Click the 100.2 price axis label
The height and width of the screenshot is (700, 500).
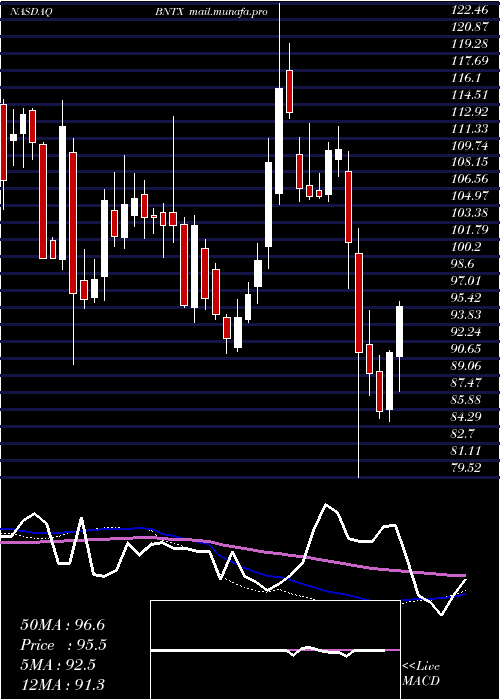tap(466, 247)
